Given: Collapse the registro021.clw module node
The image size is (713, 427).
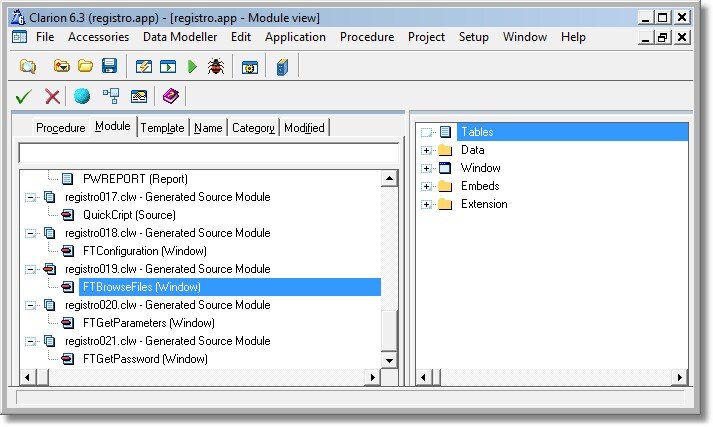Looking at the screenshot, I should tap(30, 341).
